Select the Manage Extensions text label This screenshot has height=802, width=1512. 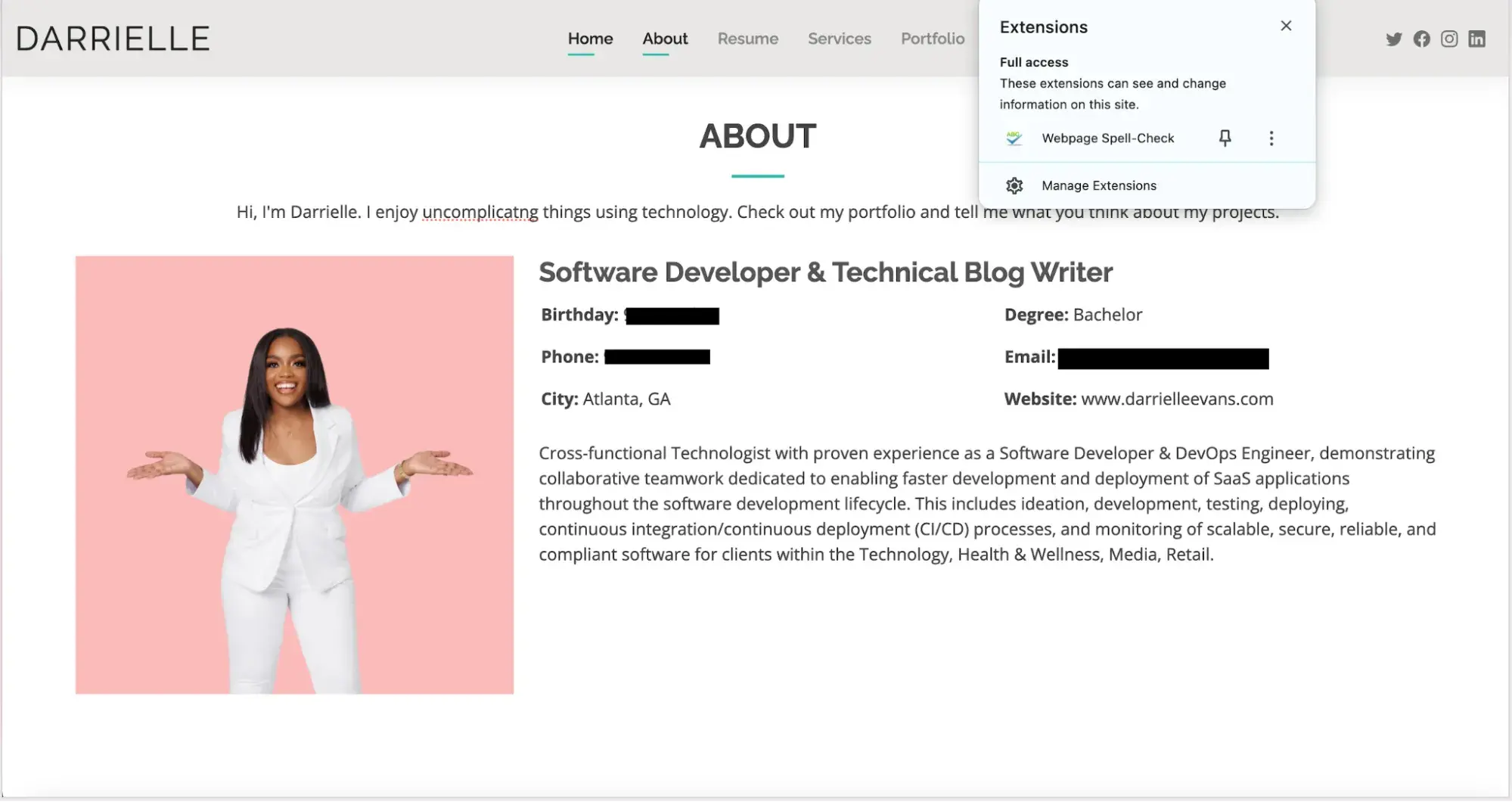1098,186
